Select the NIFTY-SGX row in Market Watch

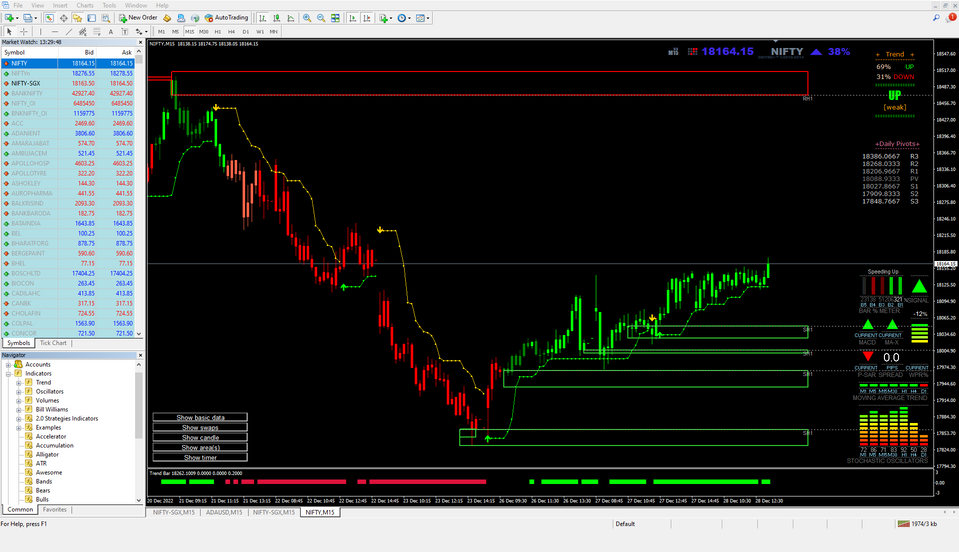[x=67, y=83]
